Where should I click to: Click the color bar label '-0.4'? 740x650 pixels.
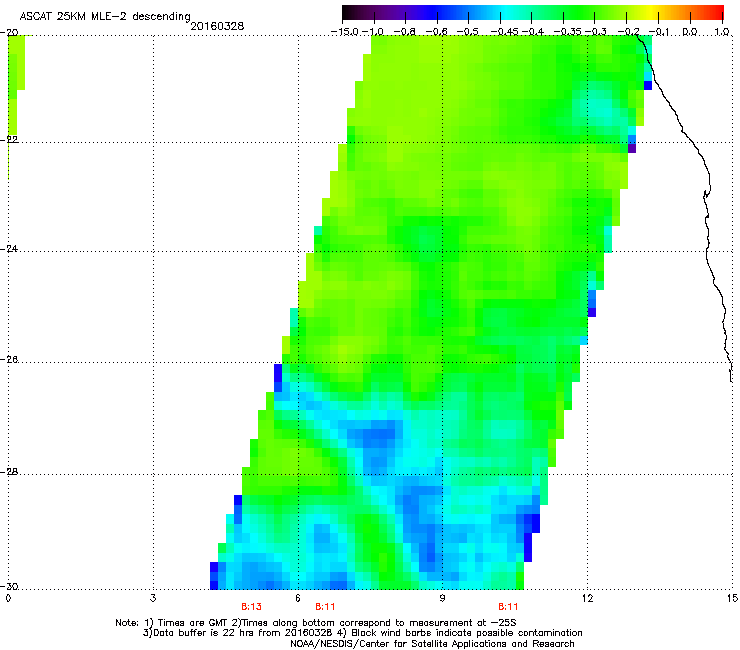tap(533, 32)
